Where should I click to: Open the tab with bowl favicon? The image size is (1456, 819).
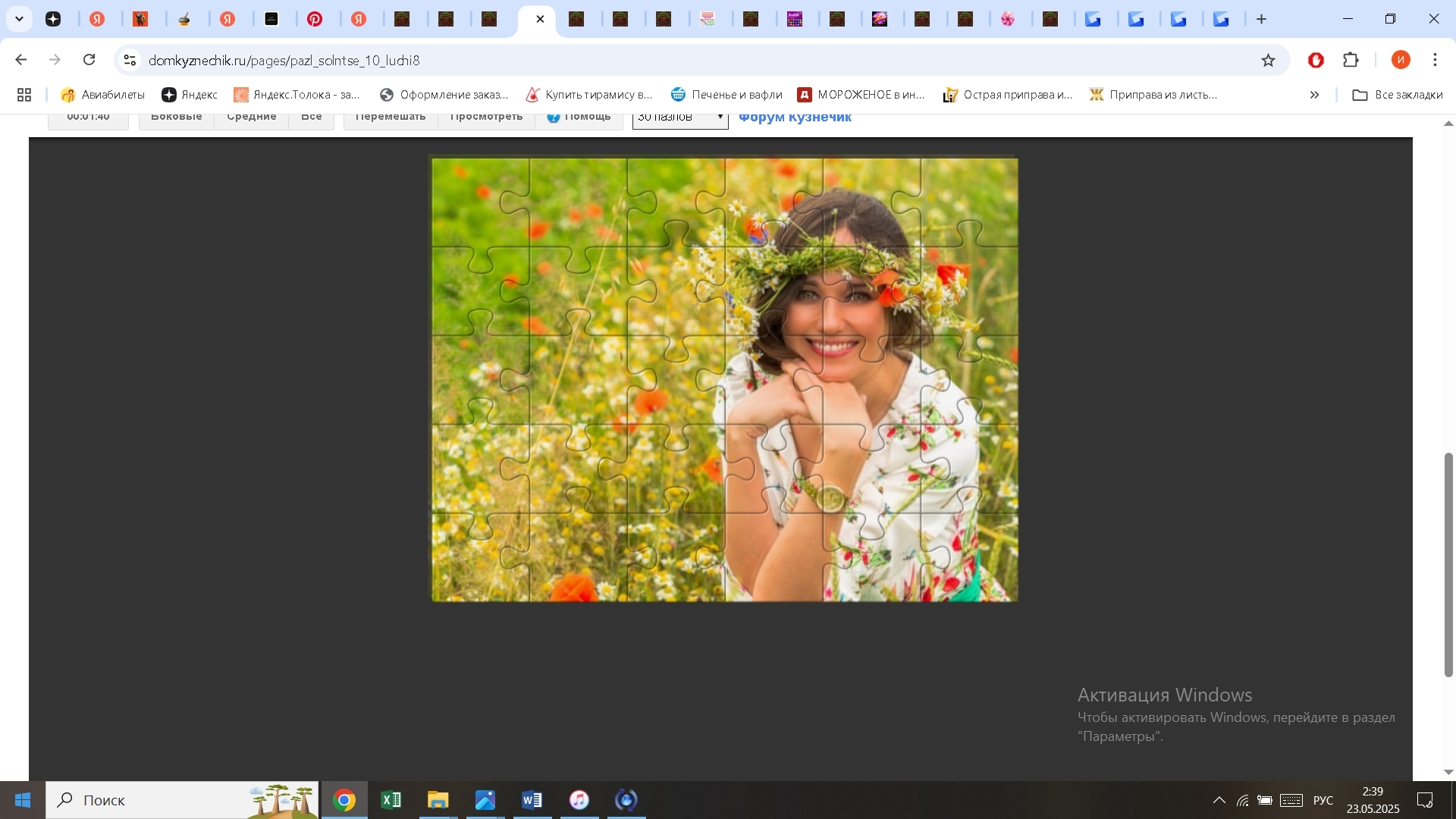184,19
